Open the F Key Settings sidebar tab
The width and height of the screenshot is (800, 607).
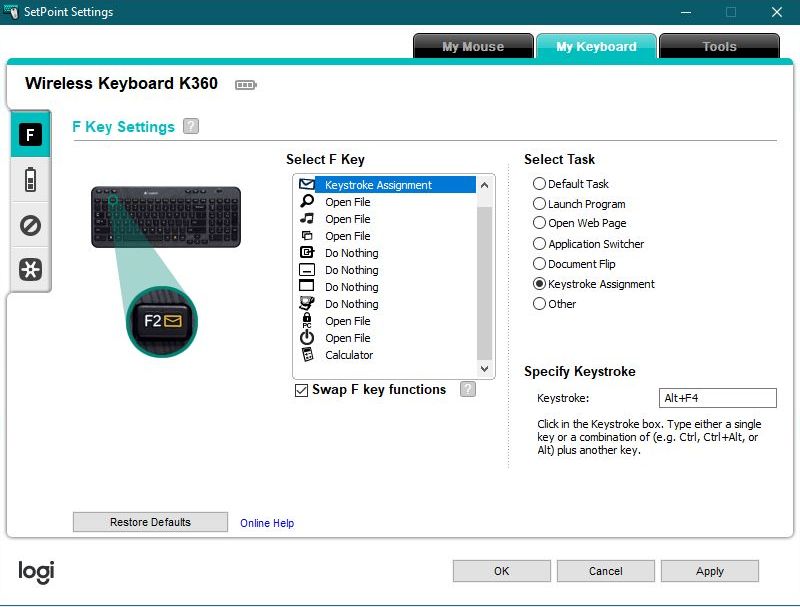(30, 135)
